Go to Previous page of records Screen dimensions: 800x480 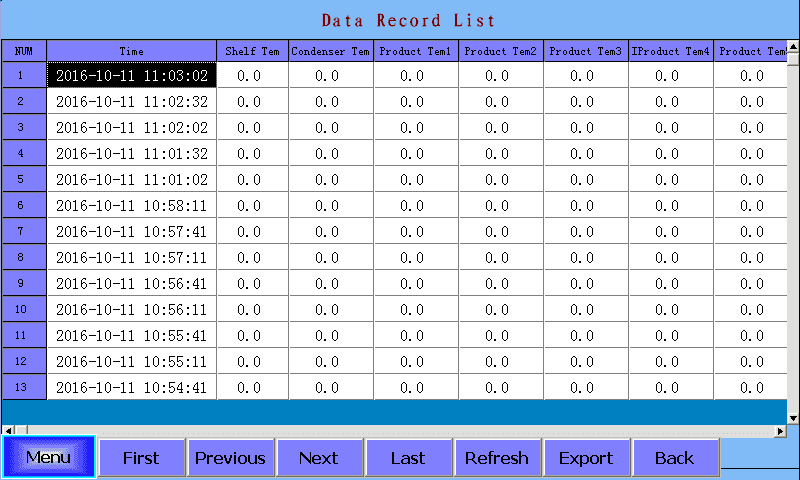point(230,458)
